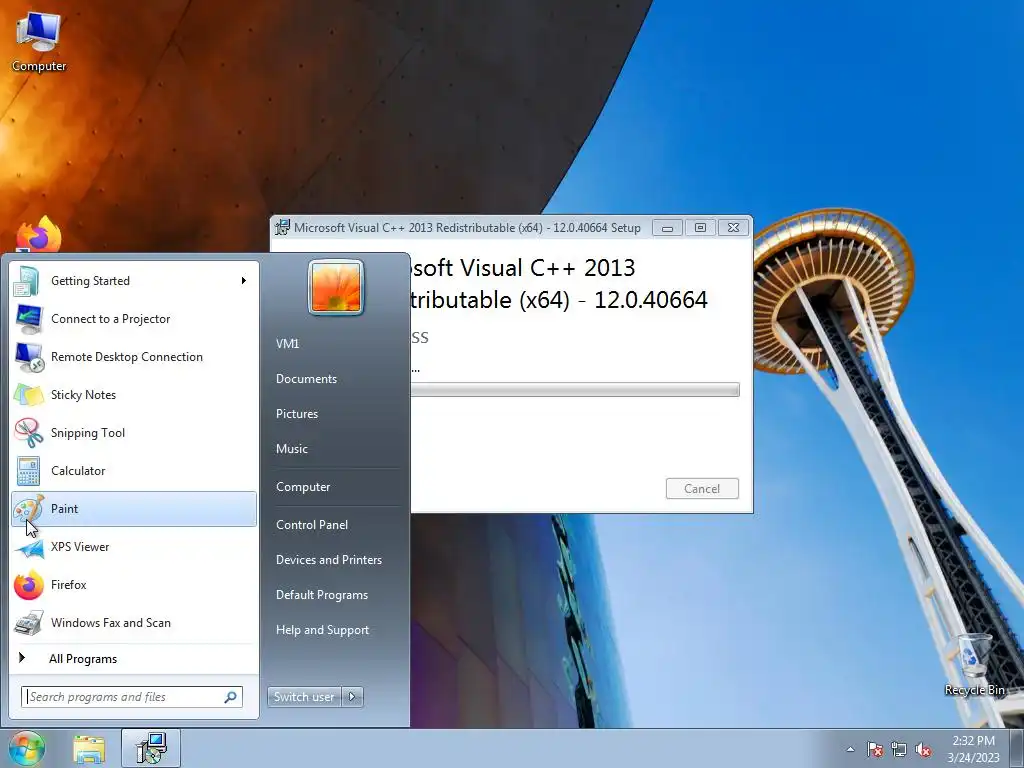
Task: Open Calculator from Start menu
Action: (134, 471)
